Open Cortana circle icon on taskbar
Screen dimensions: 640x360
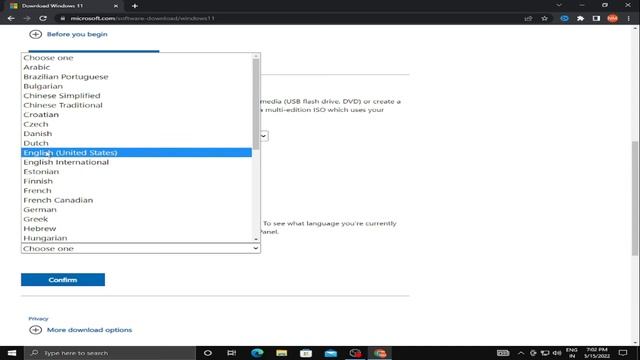click(x=208, y=353)
